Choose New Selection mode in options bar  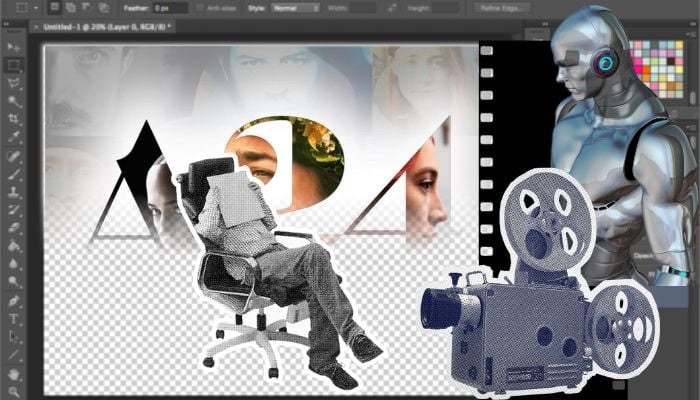coord(54,8)
